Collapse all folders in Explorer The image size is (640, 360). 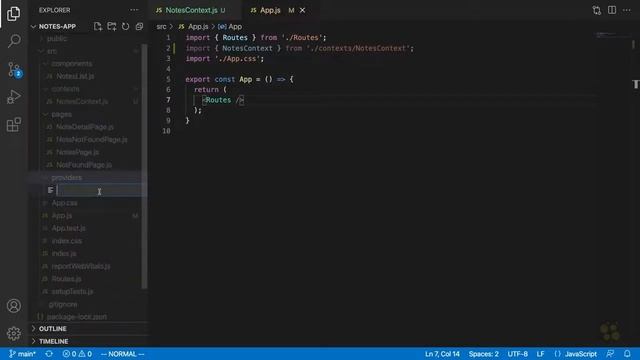pos(139,27)
